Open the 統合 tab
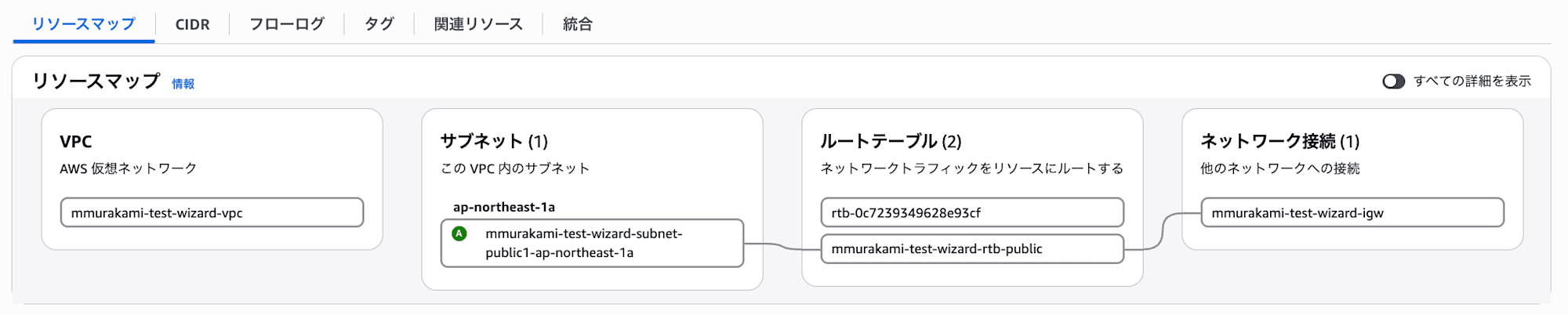The image size is (1568, 315). click(x=577, y=24)
